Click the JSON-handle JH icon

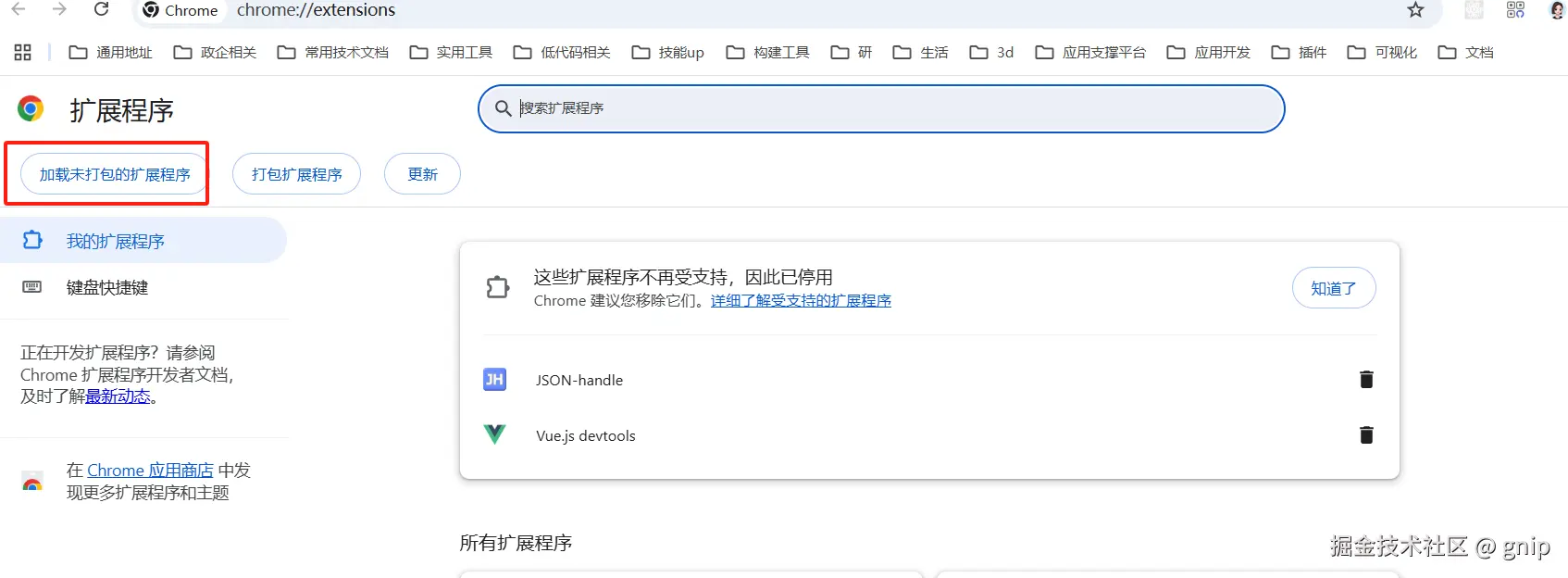(x=495, y=380)
